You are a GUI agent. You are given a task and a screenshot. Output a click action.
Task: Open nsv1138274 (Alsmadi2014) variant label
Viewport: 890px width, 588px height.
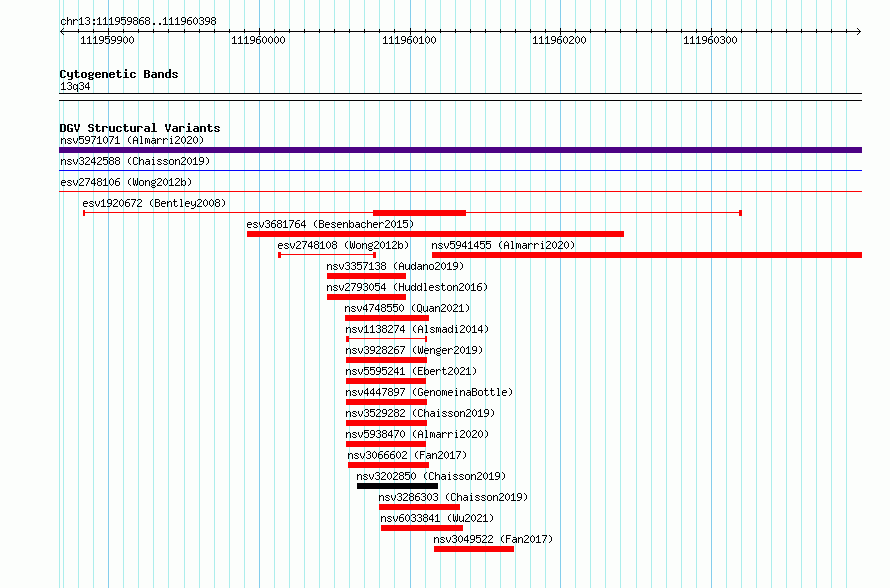click(417, 329)
